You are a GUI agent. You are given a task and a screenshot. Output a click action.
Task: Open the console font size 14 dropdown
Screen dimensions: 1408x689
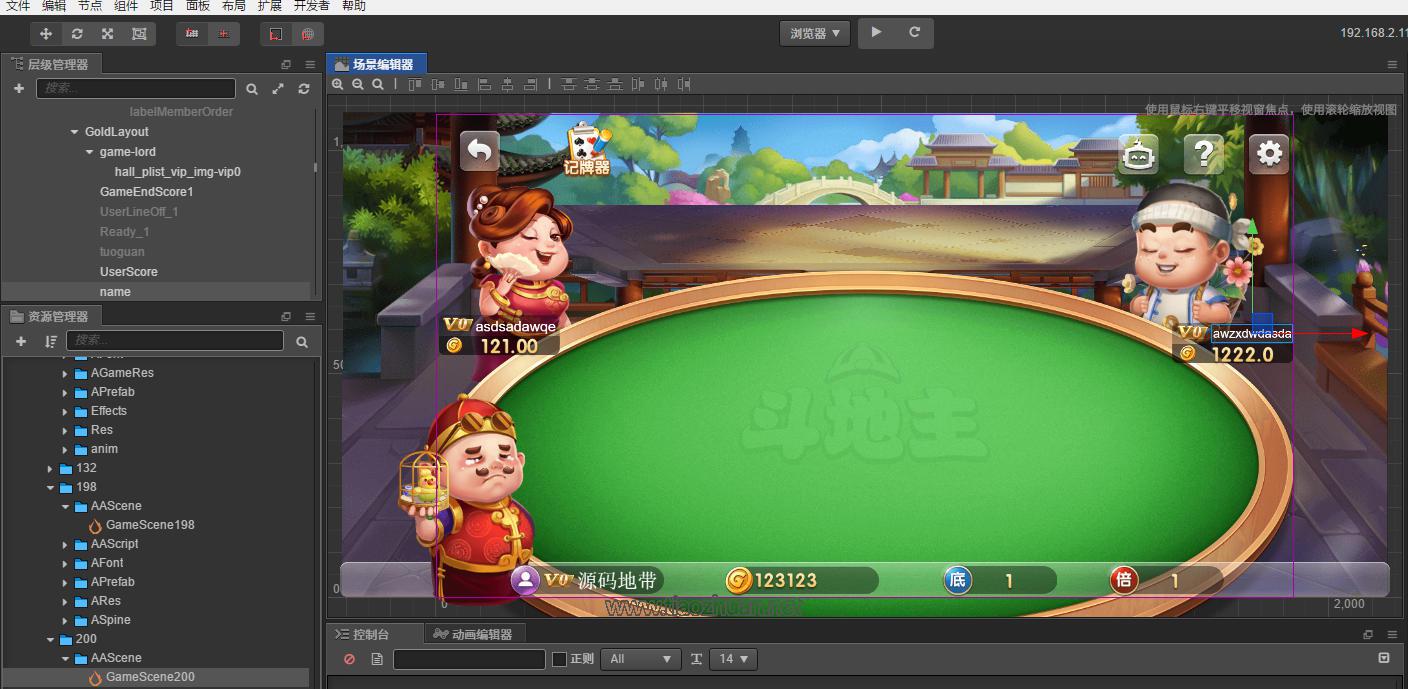pyautogui.click(x=733, y=659)
